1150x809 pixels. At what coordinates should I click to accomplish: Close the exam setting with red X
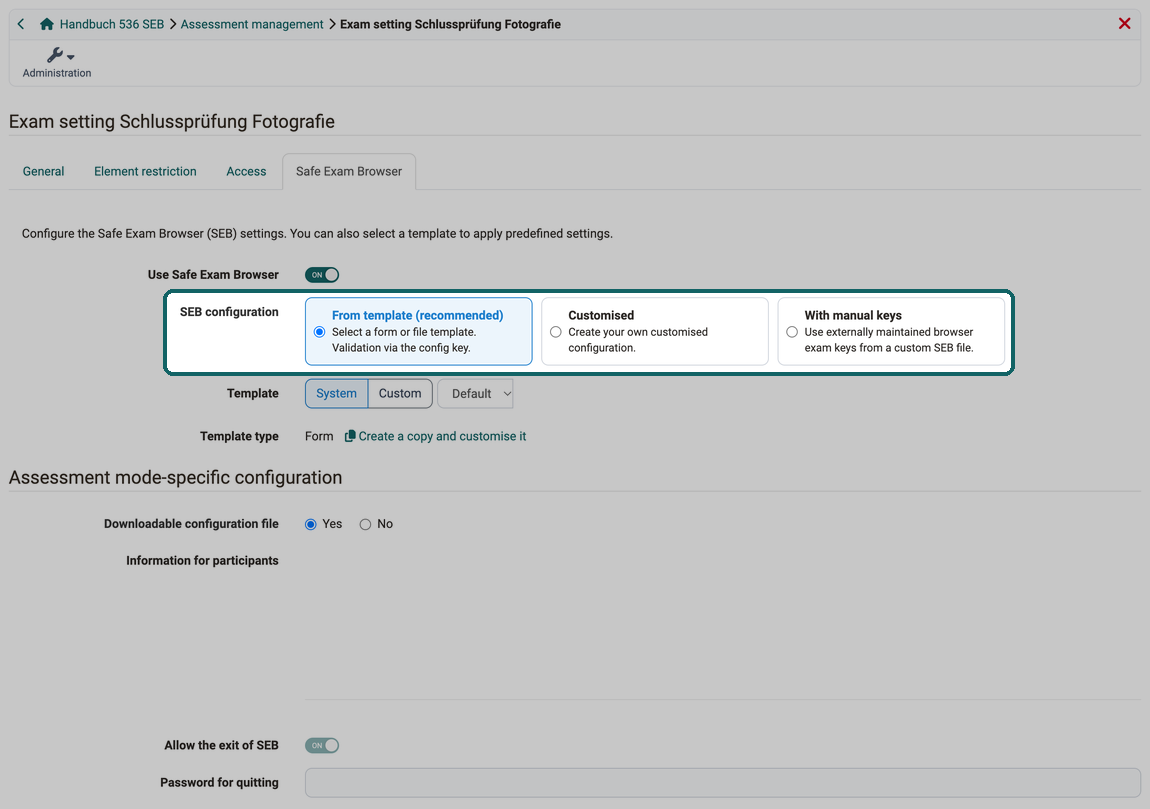pos(1124,23)
